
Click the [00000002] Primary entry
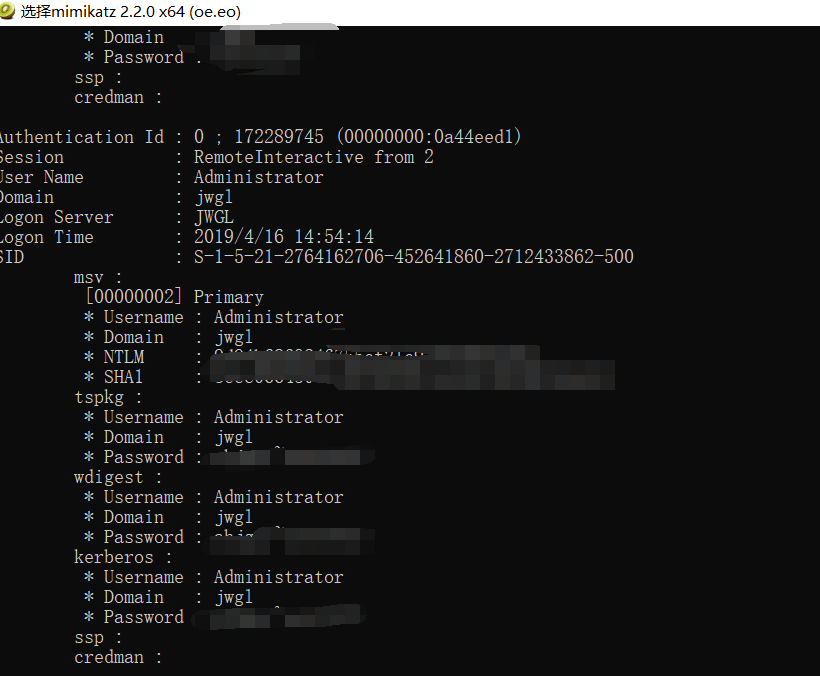point(174,297)
